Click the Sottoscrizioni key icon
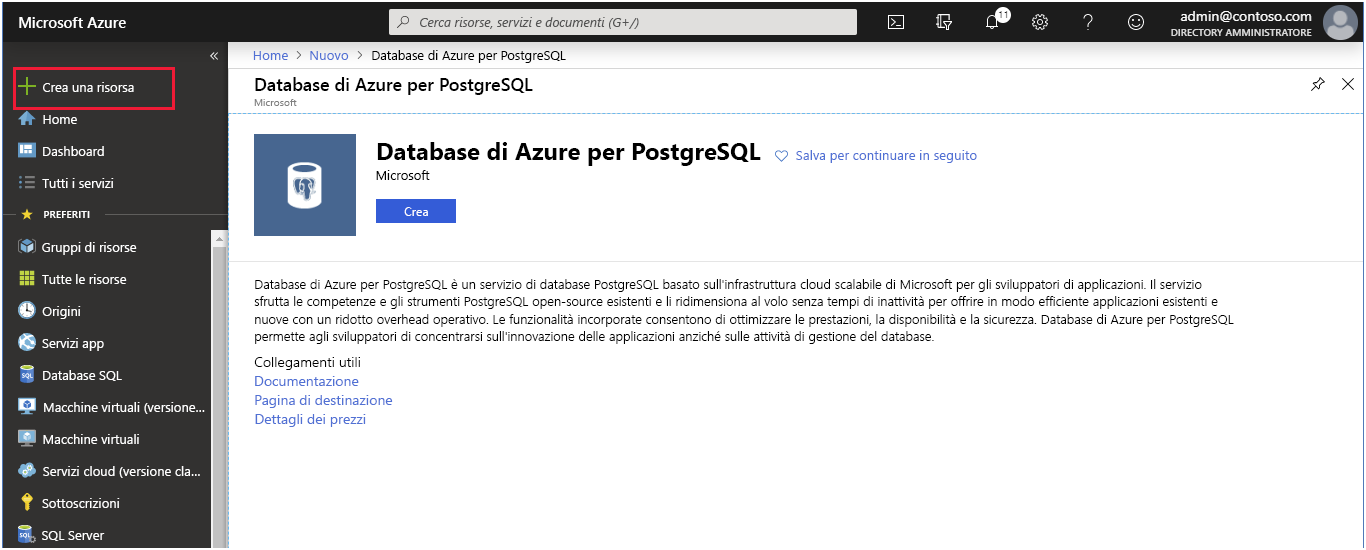1366x550 pixels. click(27, 503)
